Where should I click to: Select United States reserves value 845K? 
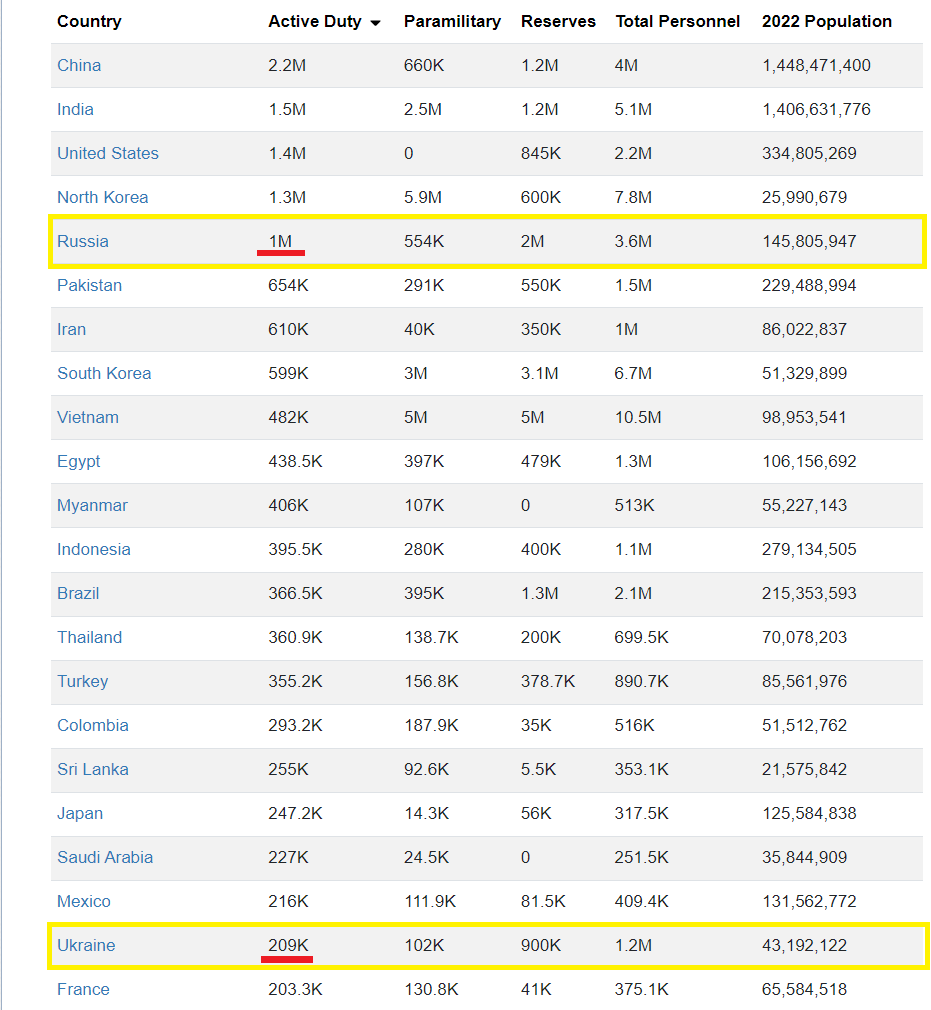pyautogui.click(x=541, y=153)
